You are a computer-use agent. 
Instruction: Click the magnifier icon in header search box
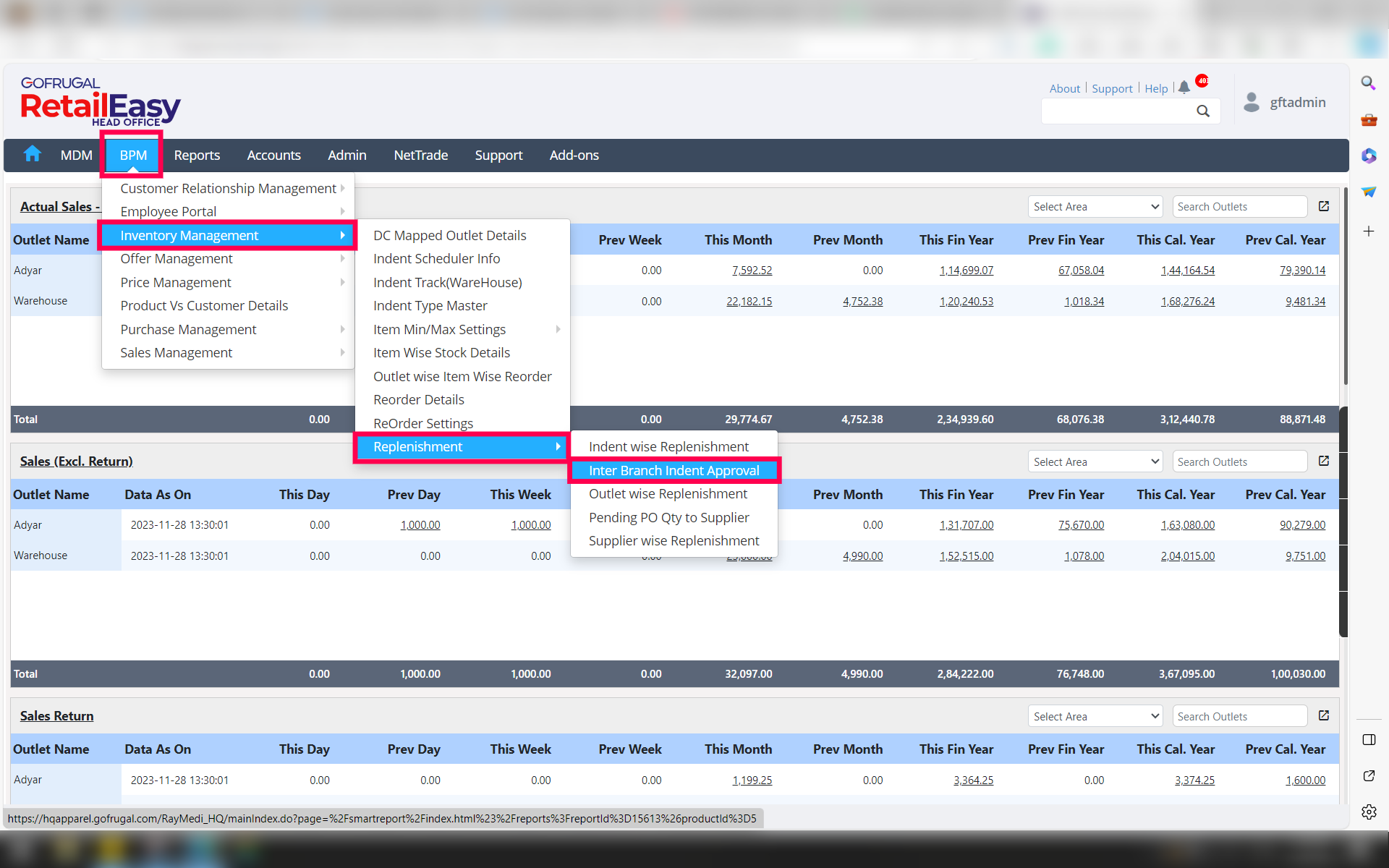pos(1202,111)
